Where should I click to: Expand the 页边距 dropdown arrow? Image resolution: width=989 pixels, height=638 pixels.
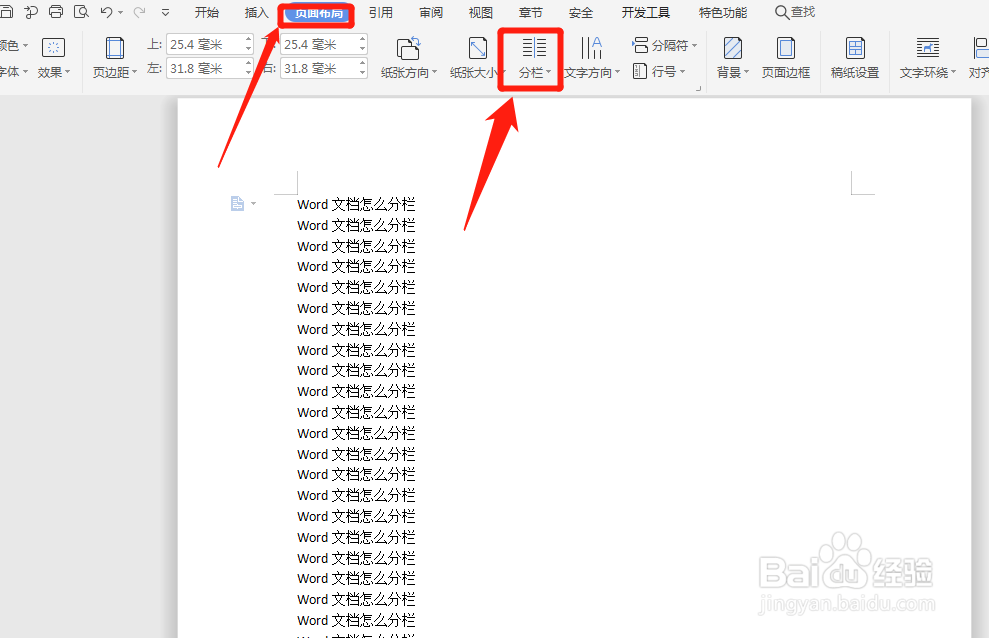pos(134,72)
